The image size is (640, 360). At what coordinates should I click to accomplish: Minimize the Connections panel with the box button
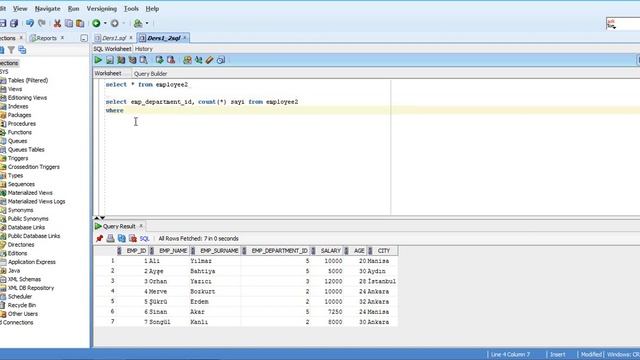coord(84,38)
